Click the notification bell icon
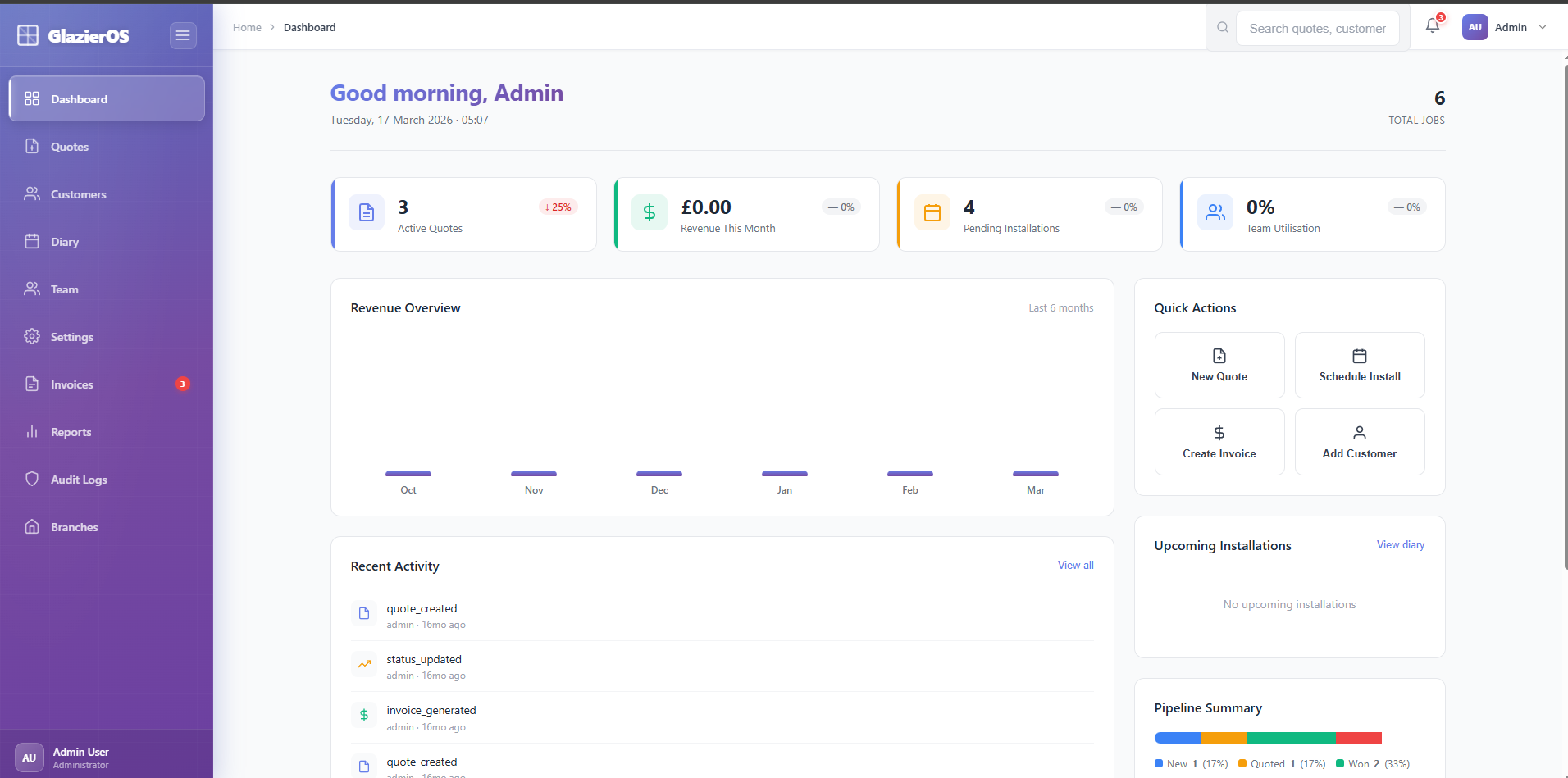Screen dimensions: 1568x778 [1432, 26]
